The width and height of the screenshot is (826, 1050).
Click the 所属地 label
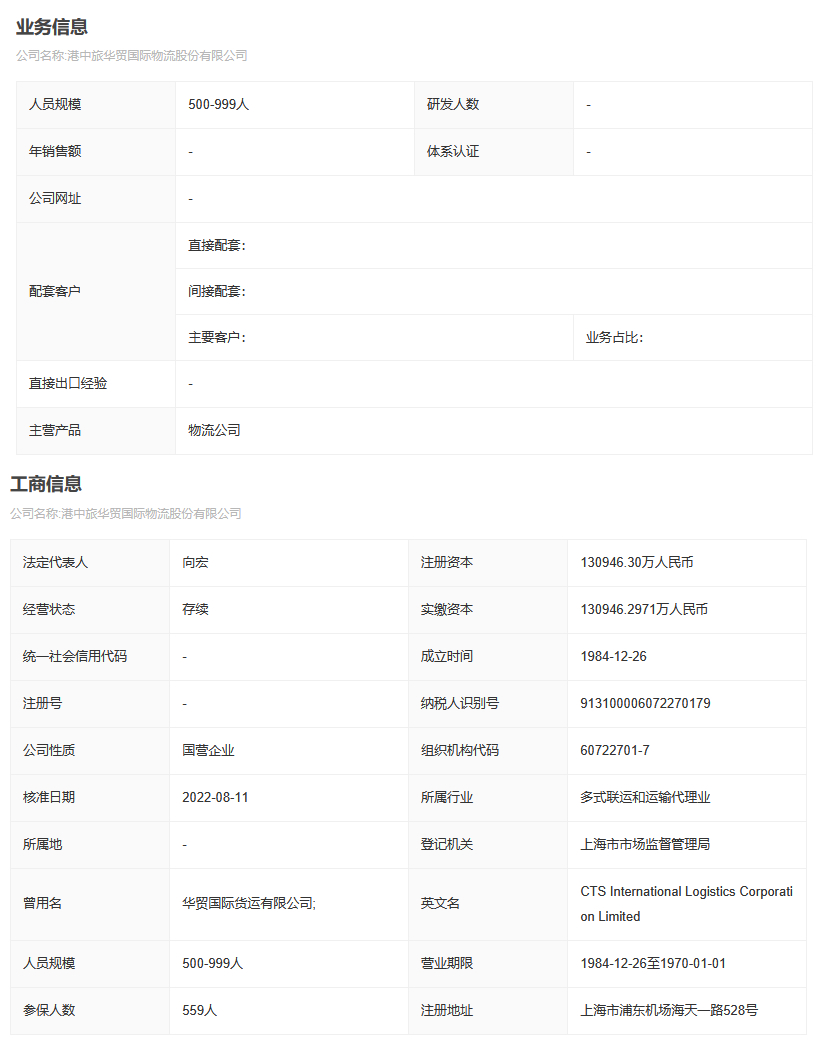coord(42,844)
